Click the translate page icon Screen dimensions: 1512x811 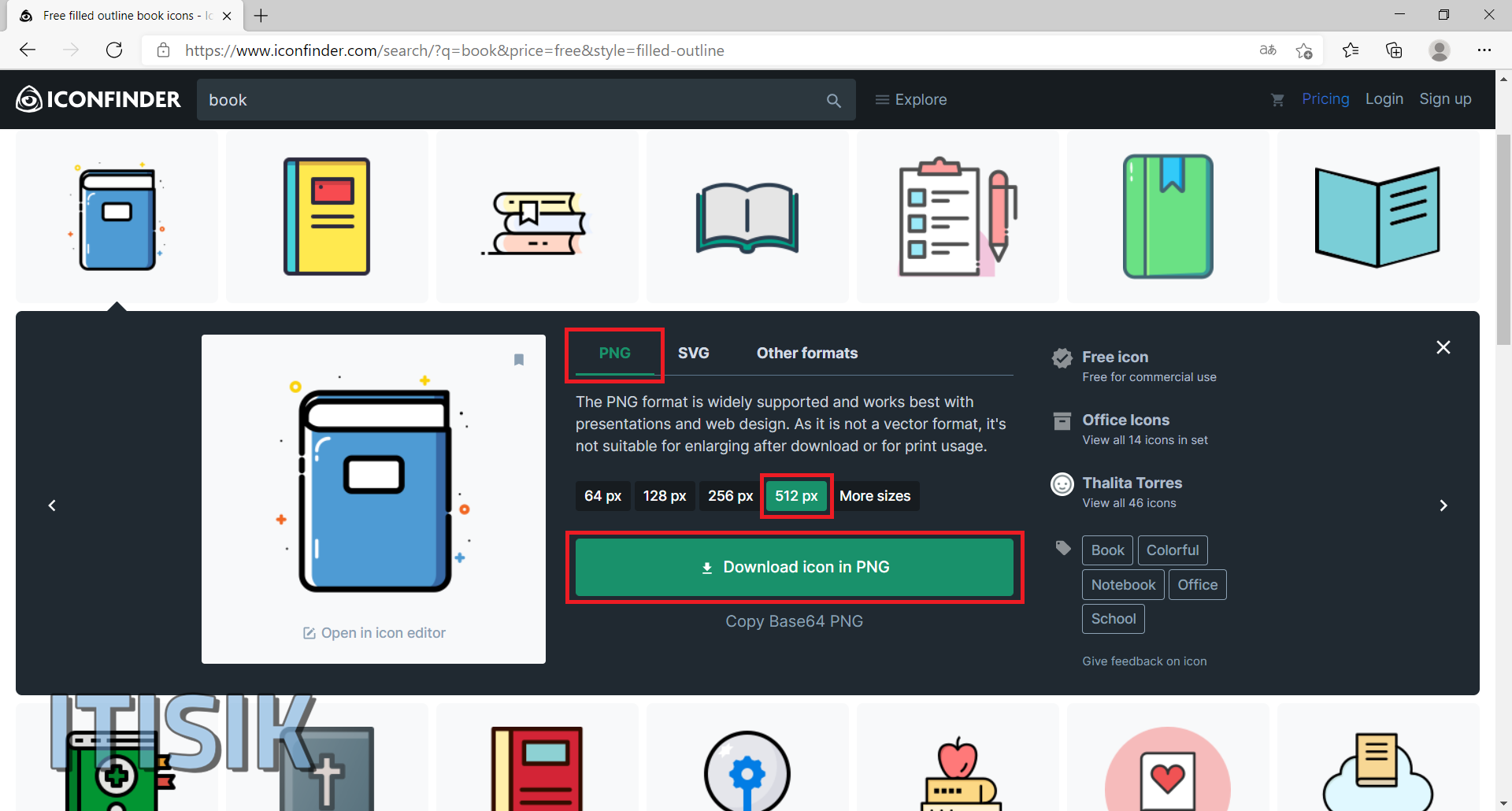coord(1268,50)
